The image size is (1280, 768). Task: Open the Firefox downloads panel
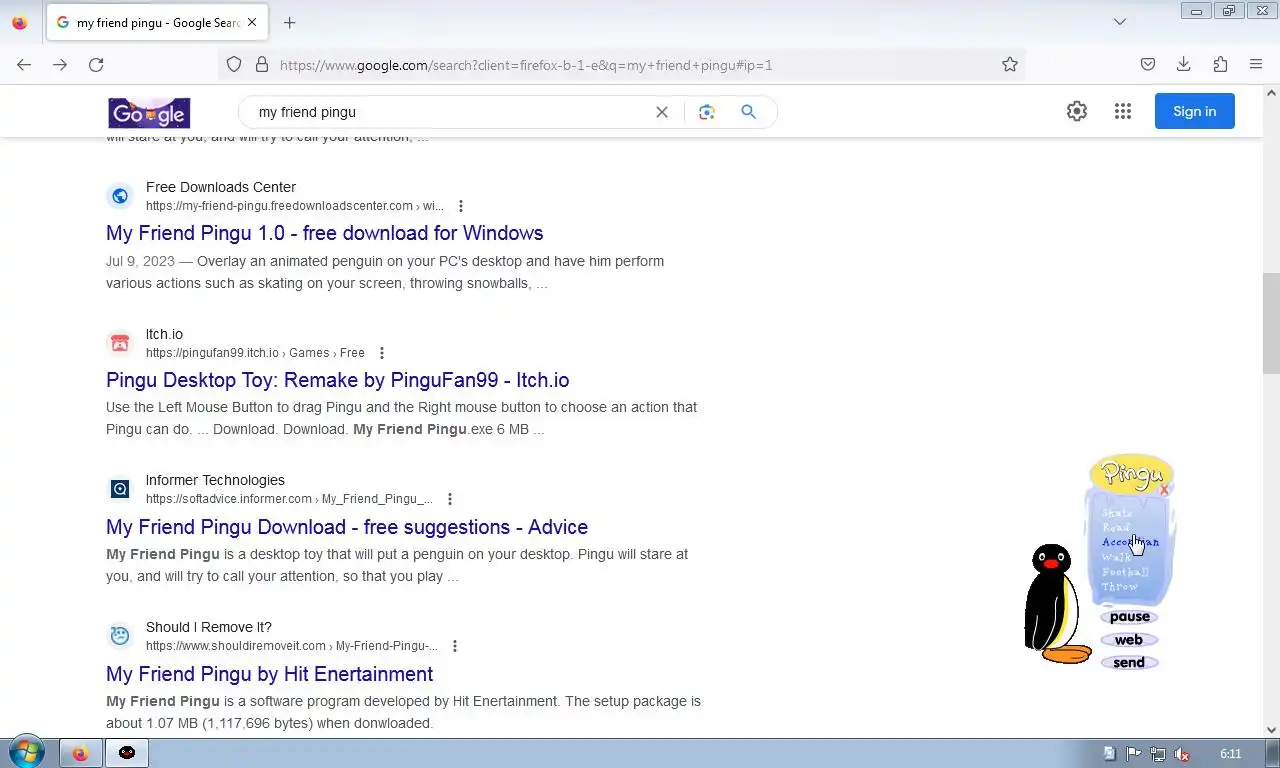[1184, 65]
